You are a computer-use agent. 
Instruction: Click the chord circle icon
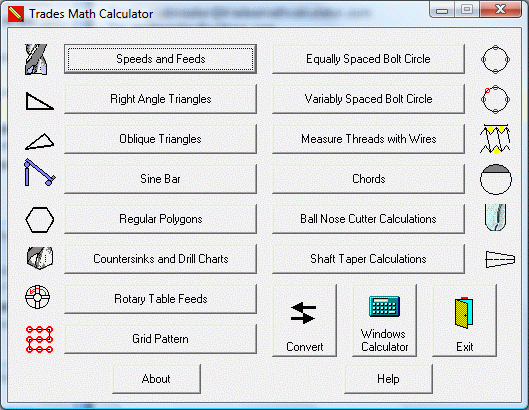(496, 179)
